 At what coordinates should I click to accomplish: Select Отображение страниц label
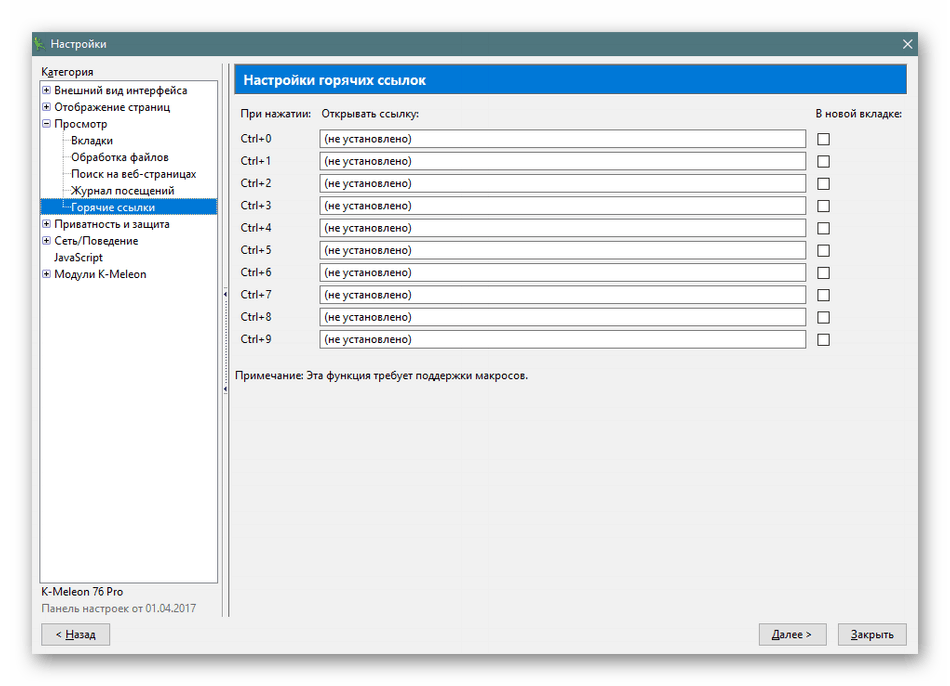[x=112, y=107]
